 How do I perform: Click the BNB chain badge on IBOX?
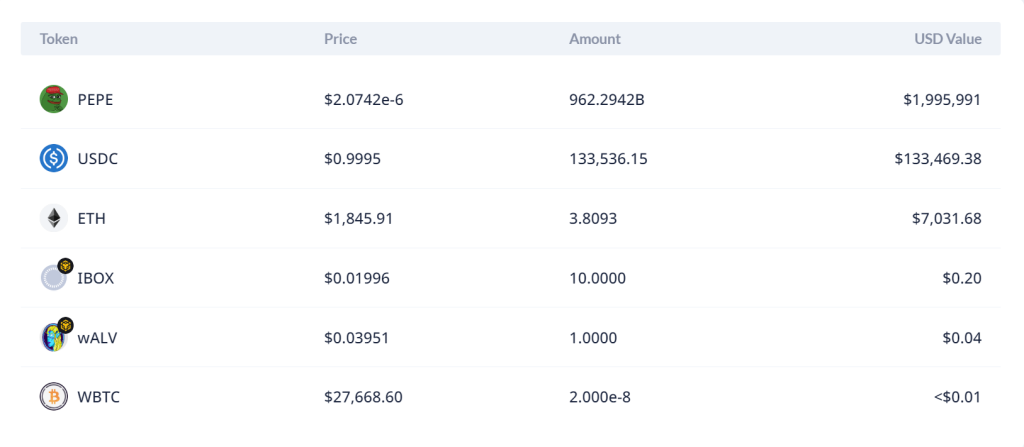[x=65, y=266]
